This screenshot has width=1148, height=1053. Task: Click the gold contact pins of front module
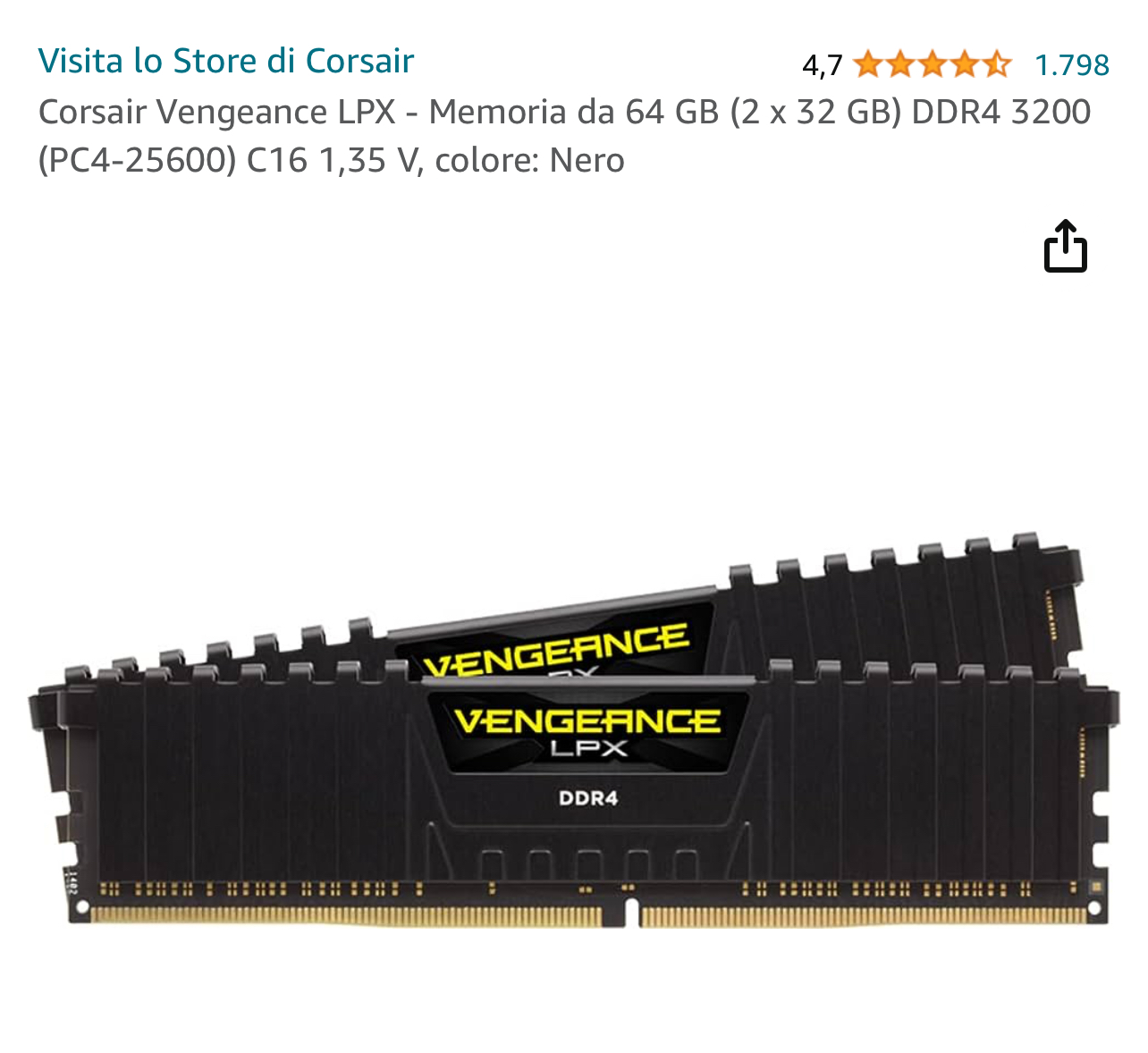(x=599, y=916)
